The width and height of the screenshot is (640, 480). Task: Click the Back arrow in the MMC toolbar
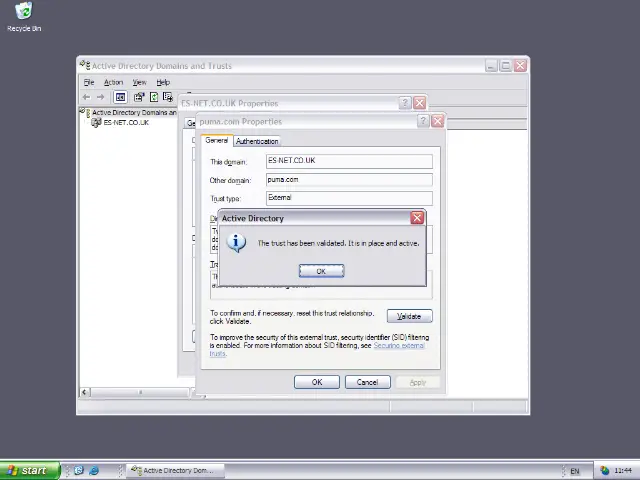pos(86,97)
